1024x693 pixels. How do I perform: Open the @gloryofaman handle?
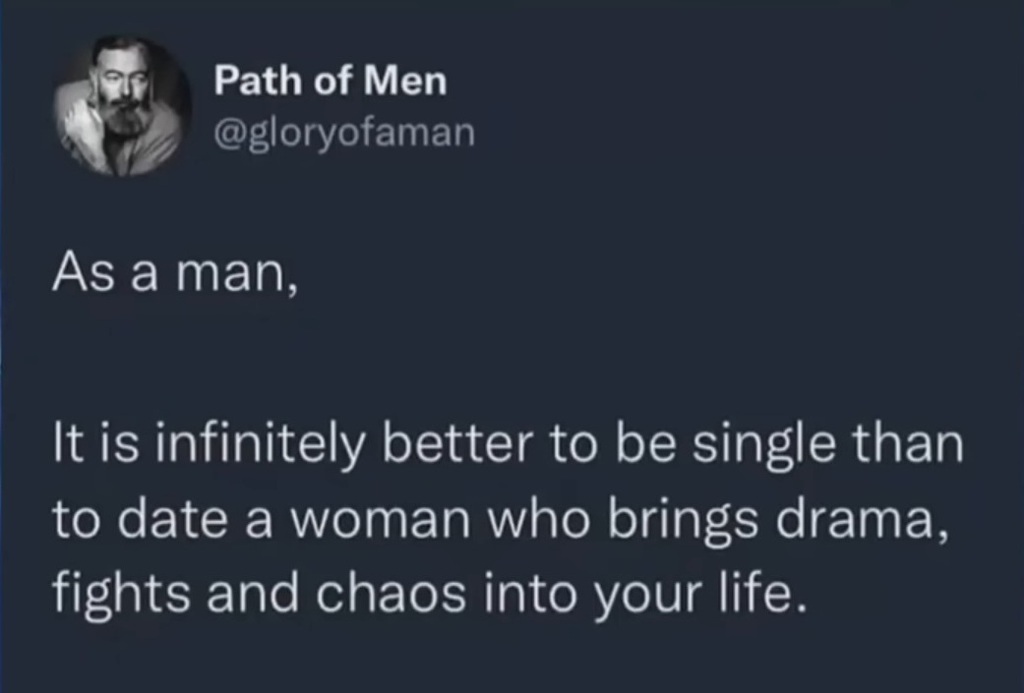point(344,133)
